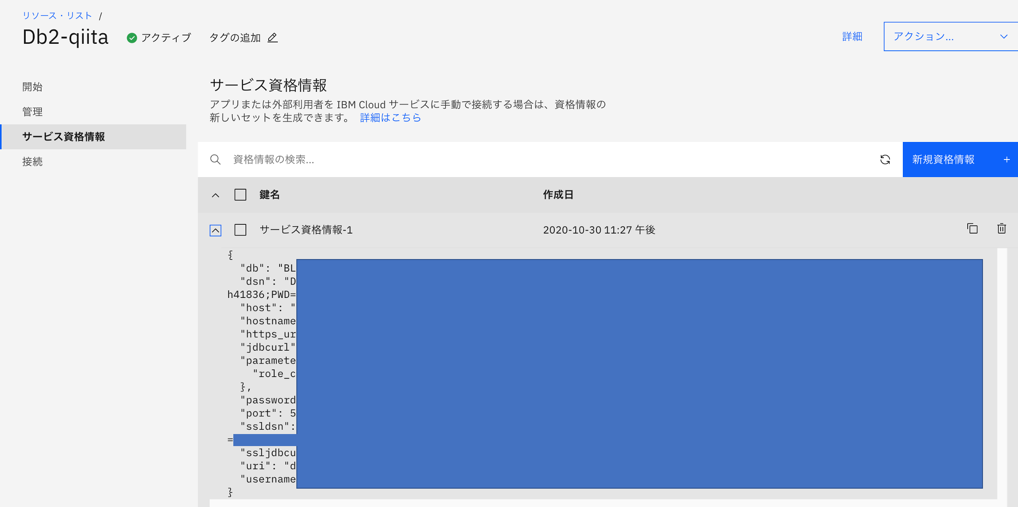Screen dimensions: 1018x507
Task: Click the Db2-qiita page title
Action: point(66,37)
